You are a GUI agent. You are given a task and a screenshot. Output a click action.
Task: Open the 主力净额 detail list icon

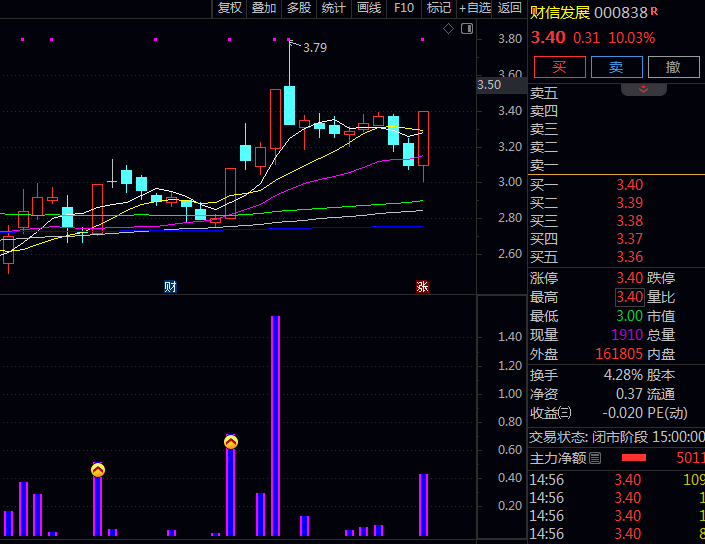tap(595, 458)
